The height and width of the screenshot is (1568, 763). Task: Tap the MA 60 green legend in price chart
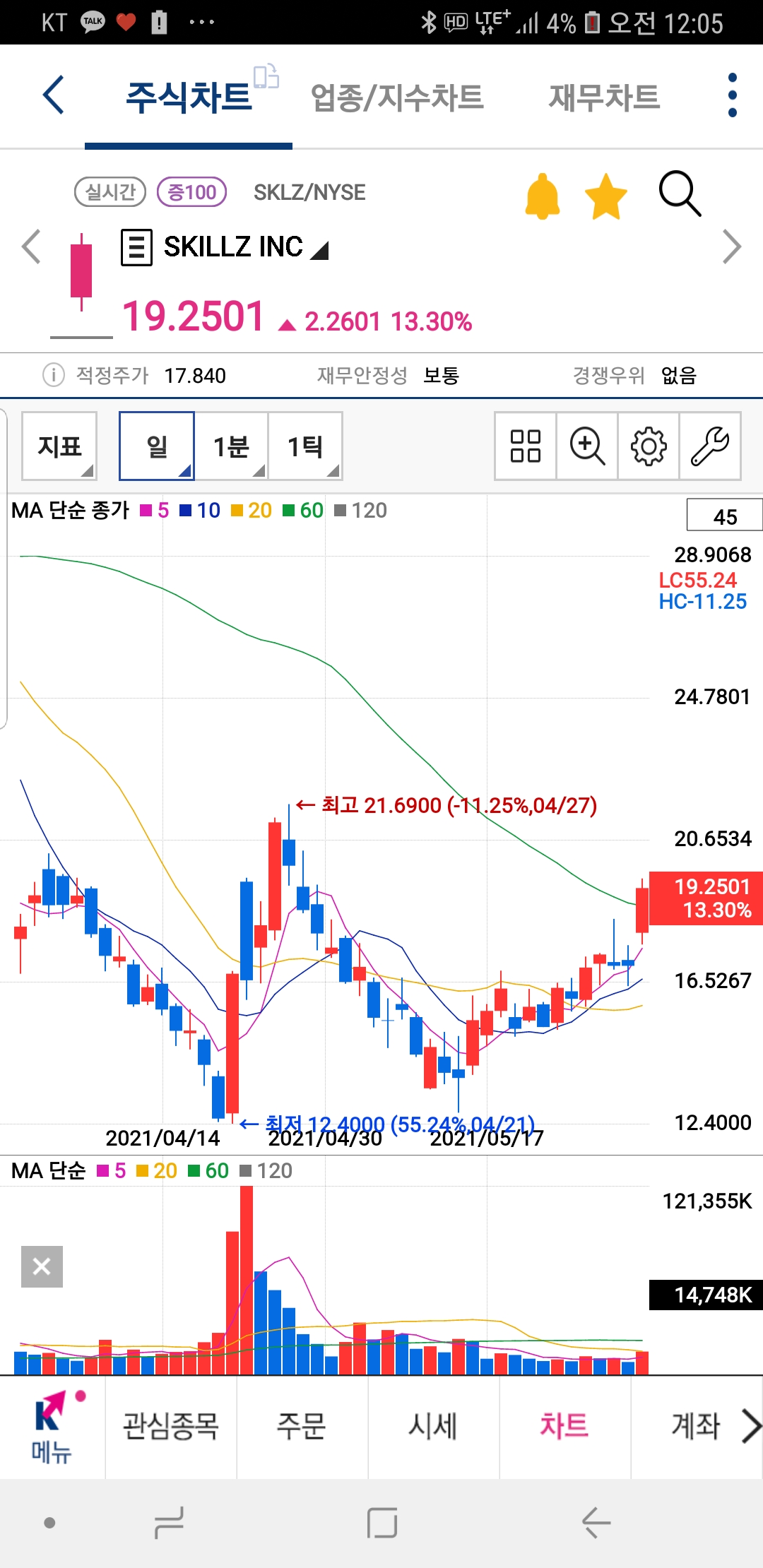(x=303, y=511)
